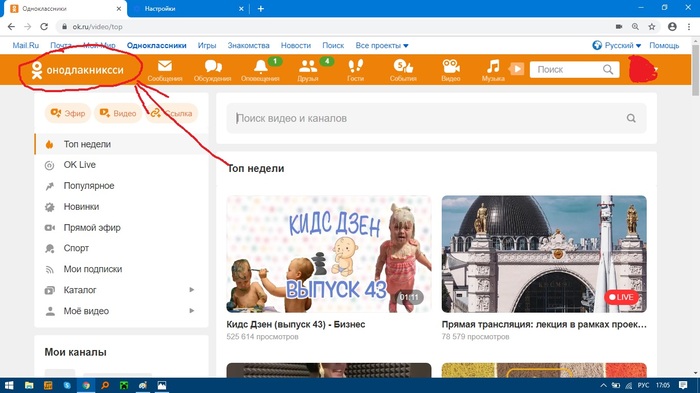Expand the Каталог submenu arrow

tap(192, 290)
